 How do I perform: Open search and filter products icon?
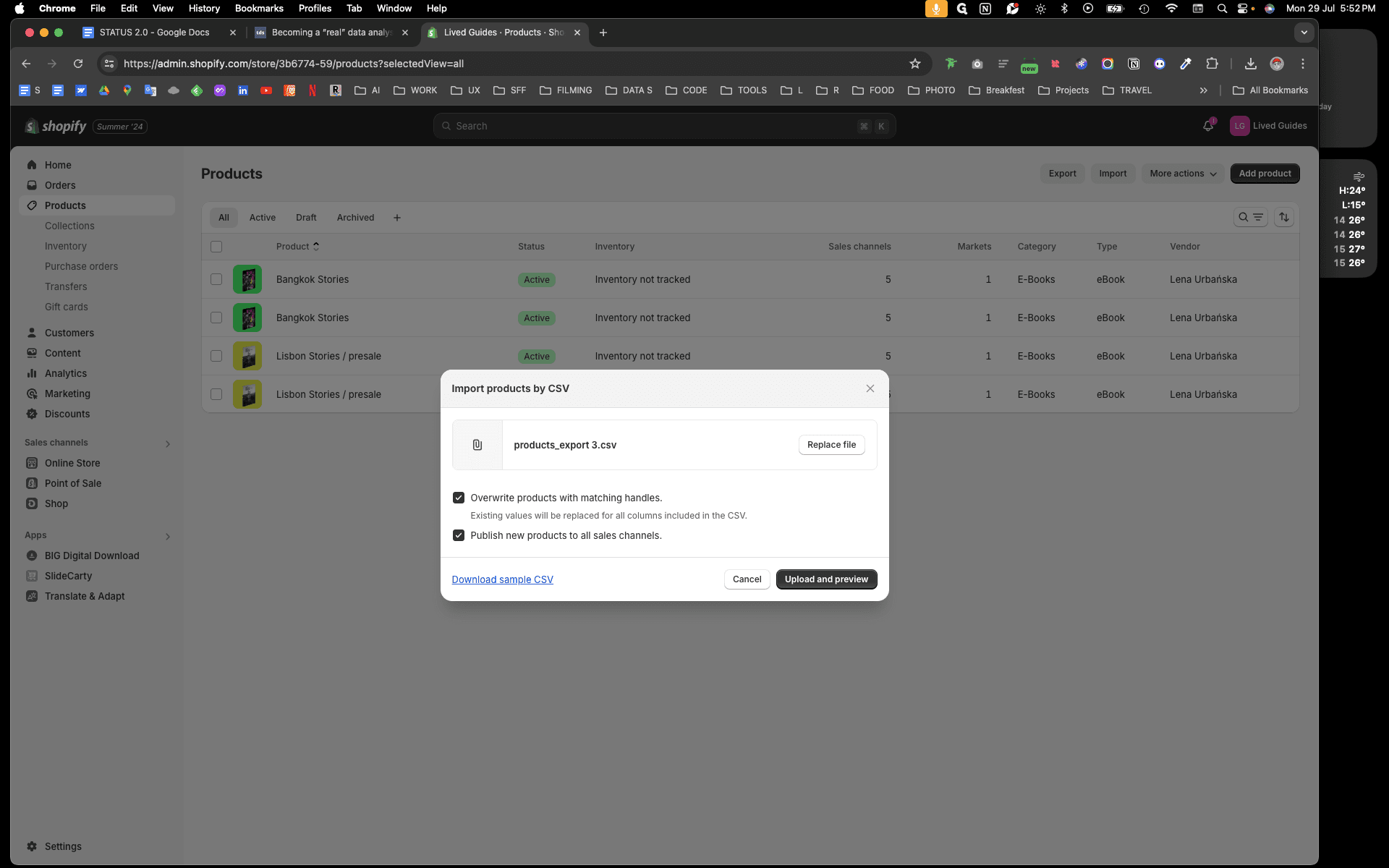(1250, 217)
